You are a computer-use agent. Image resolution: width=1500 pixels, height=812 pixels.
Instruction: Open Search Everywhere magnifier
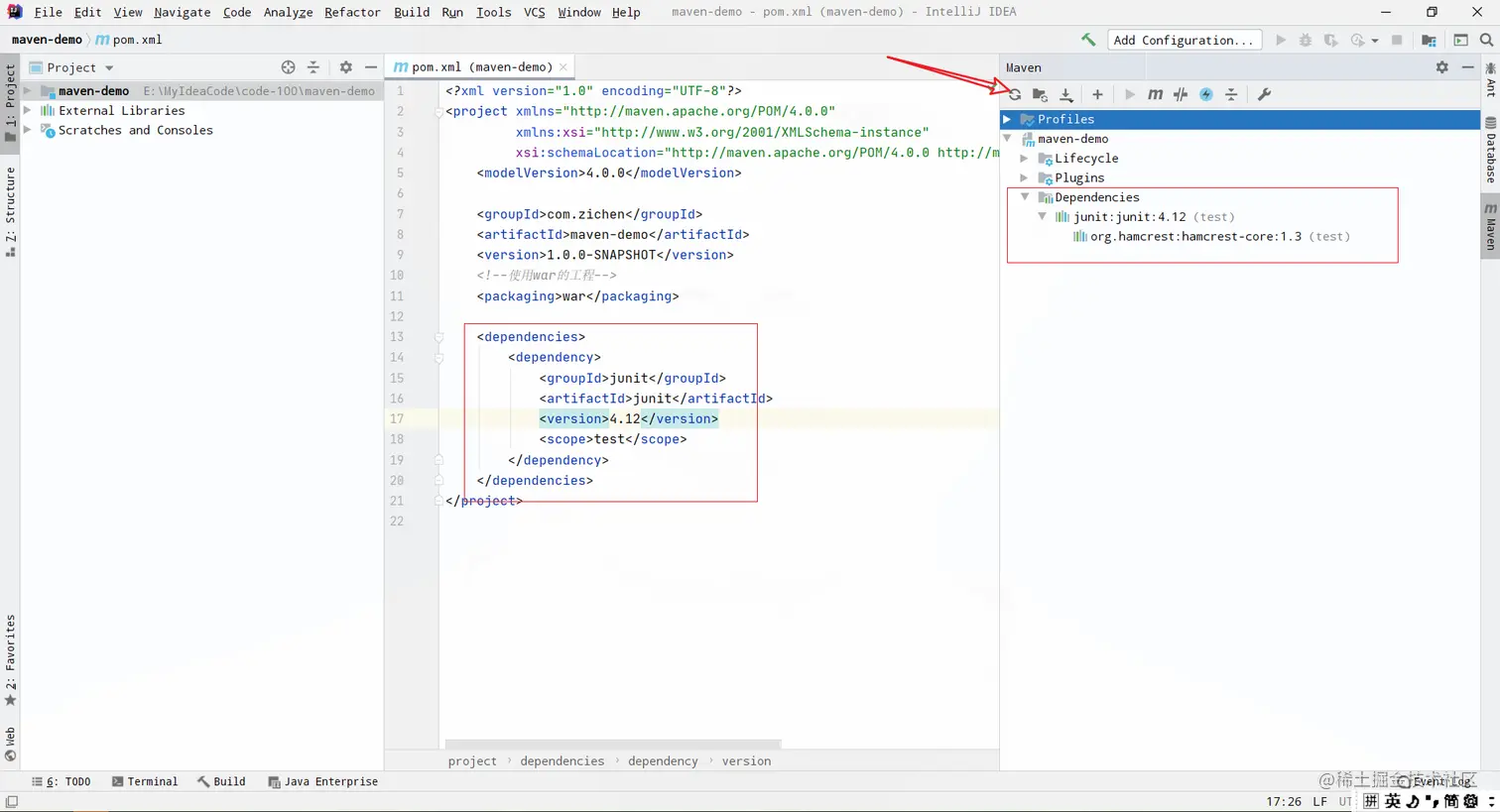[1486, 40]
